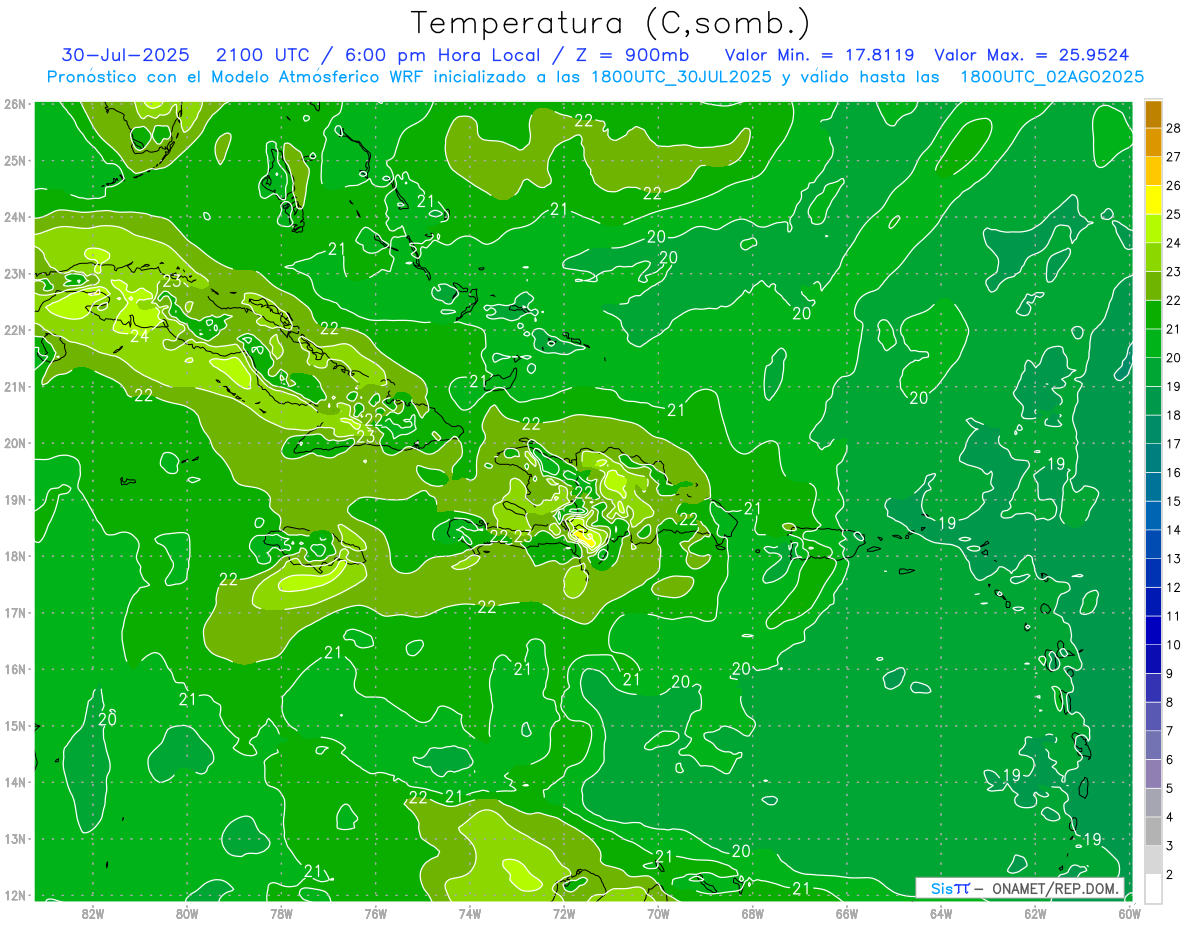Click the dark blue swatch between 10 and 11
The width and height of the screenshot is (1200, 927).
coord(1153,631)
